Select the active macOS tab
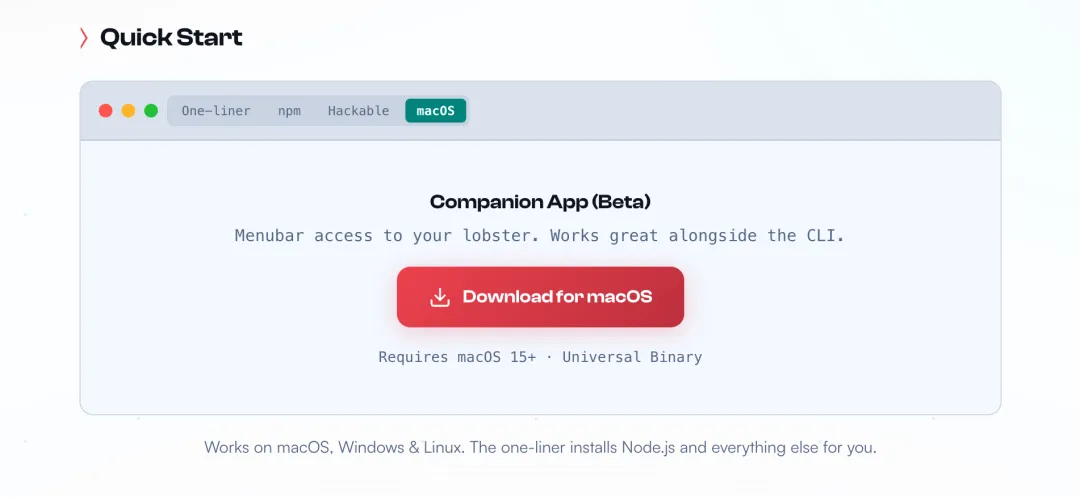The width and height of the screenshot is (1080, 497). [435, 111]
